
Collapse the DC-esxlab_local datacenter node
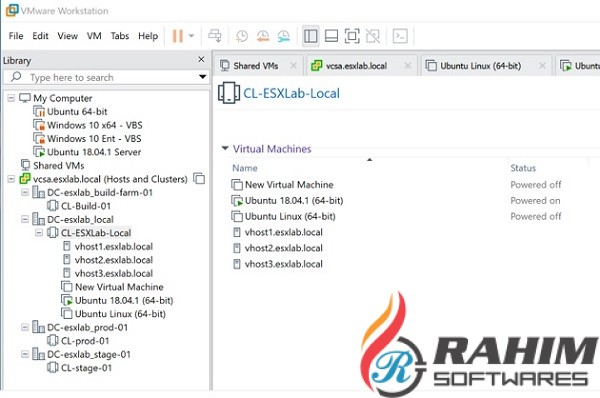point(25,219)
